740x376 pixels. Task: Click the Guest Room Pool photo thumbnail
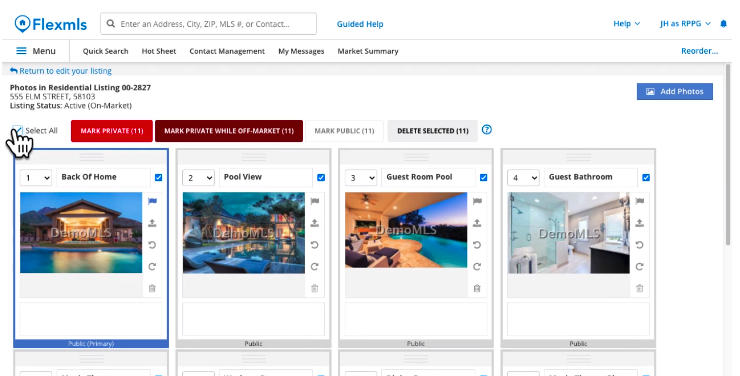[406, 230]
